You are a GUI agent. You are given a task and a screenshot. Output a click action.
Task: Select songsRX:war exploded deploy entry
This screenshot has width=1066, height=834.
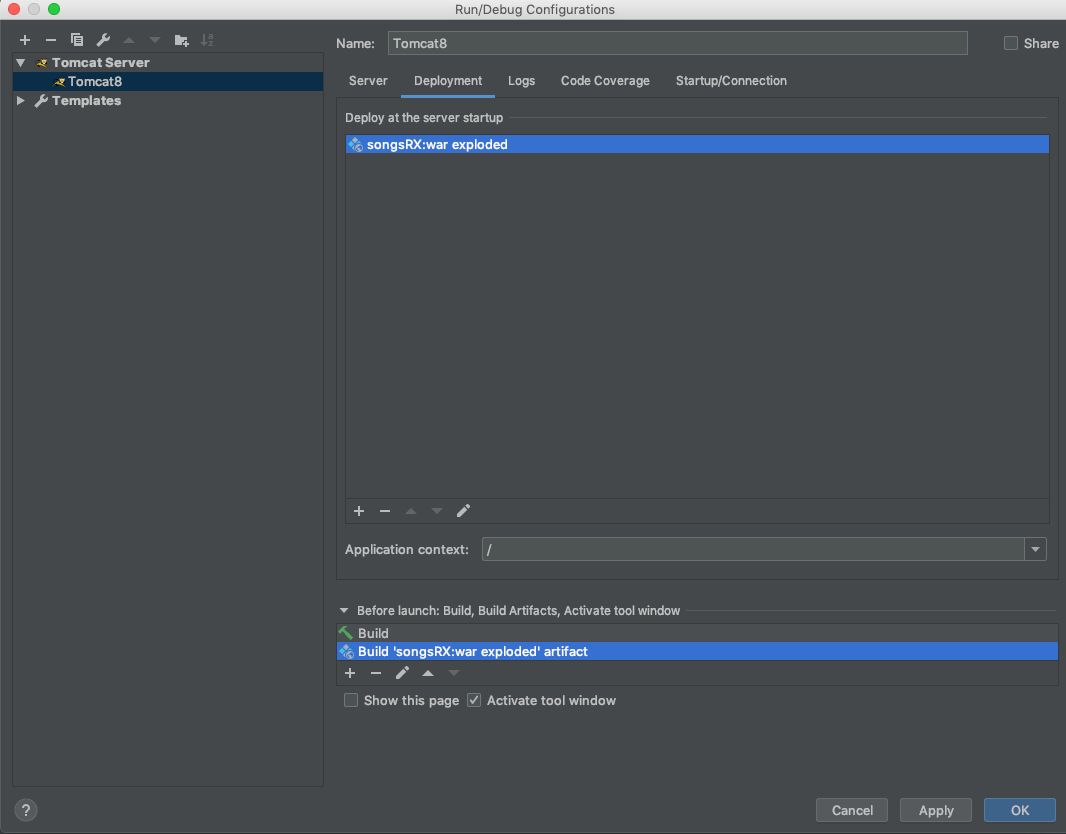[697, 144]
